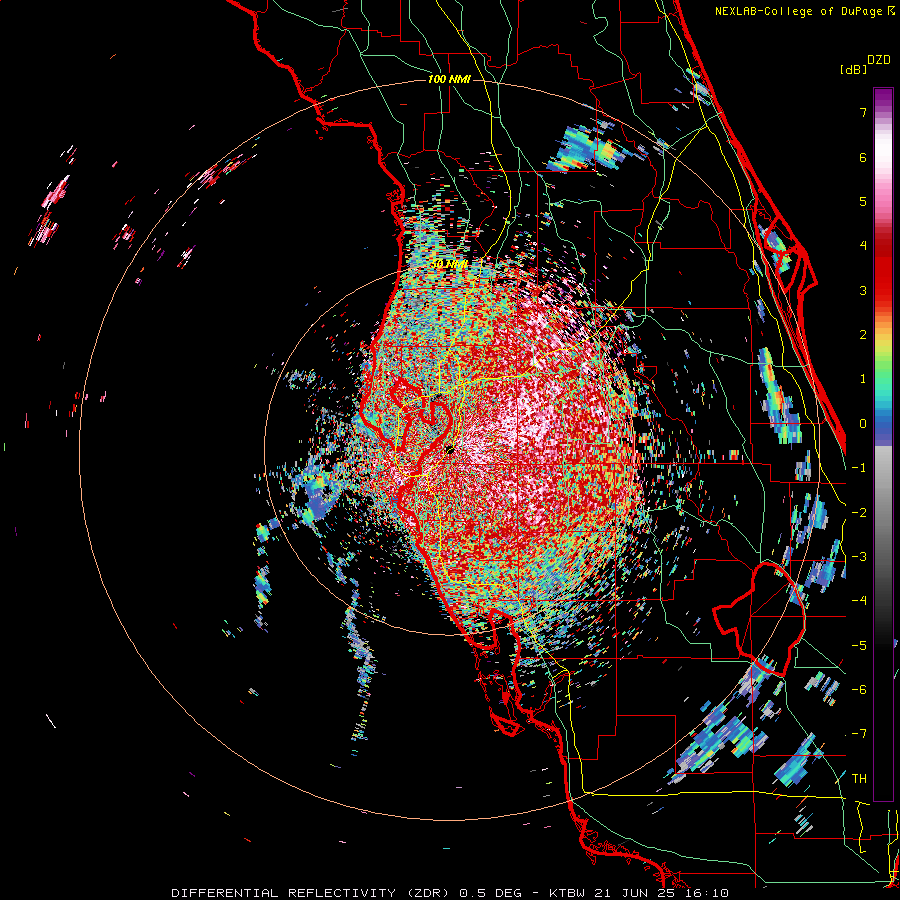
Task: Click the -5 value on the color scale
Action: [x=859, y=646]
